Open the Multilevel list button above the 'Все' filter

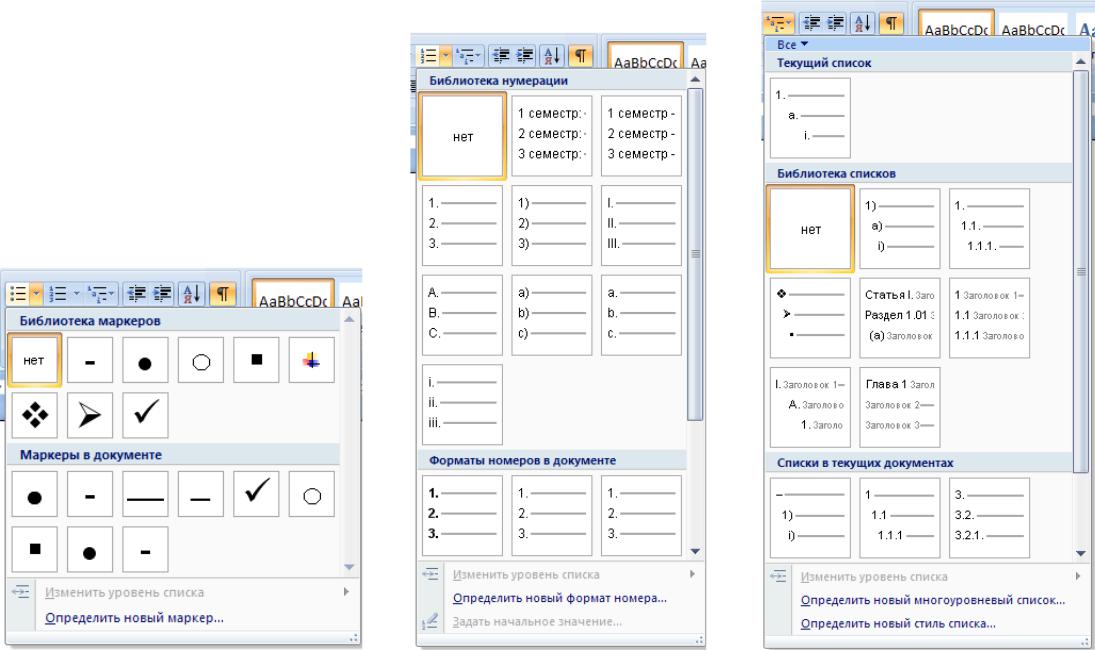[x=779, y=23]
